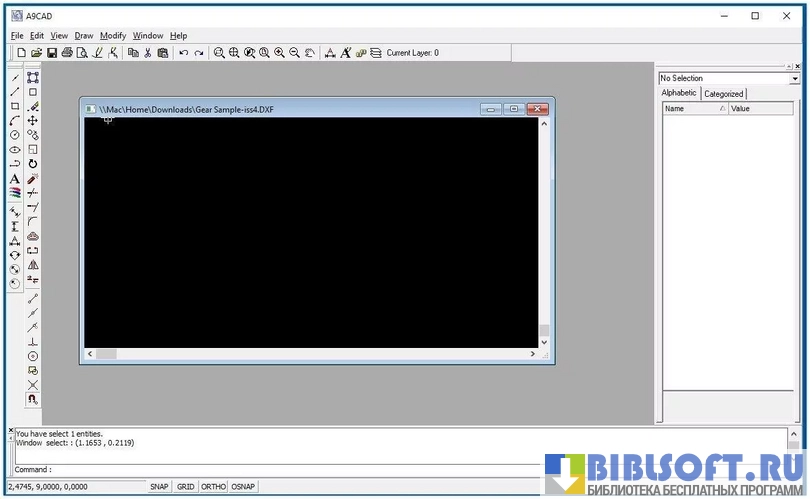
Task: Click the drawing's horizontal scrollbar left arrow
Action: 90,354
